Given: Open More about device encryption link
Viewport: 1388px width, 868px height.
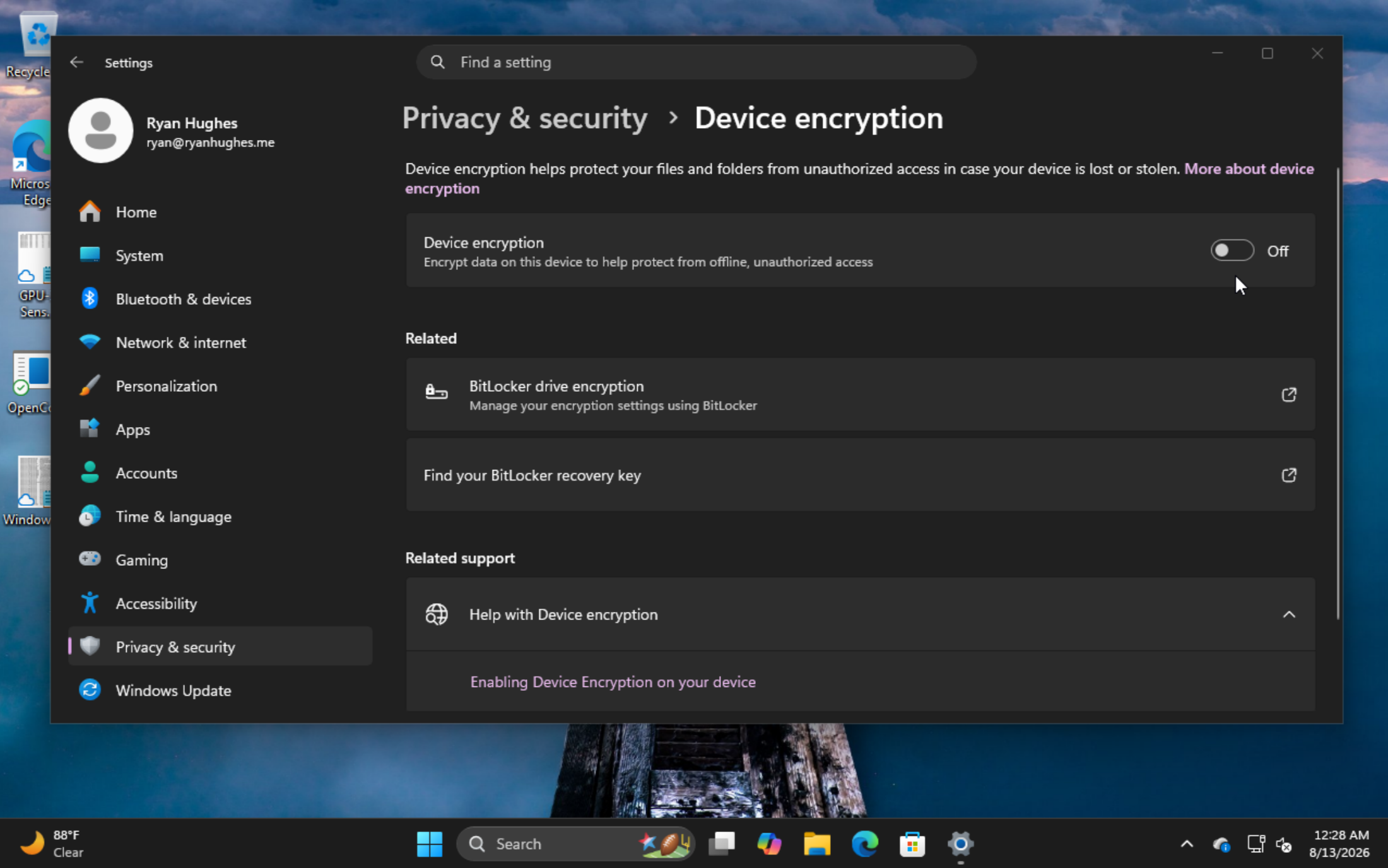Looking at the screenshot, I should [859, 179].
